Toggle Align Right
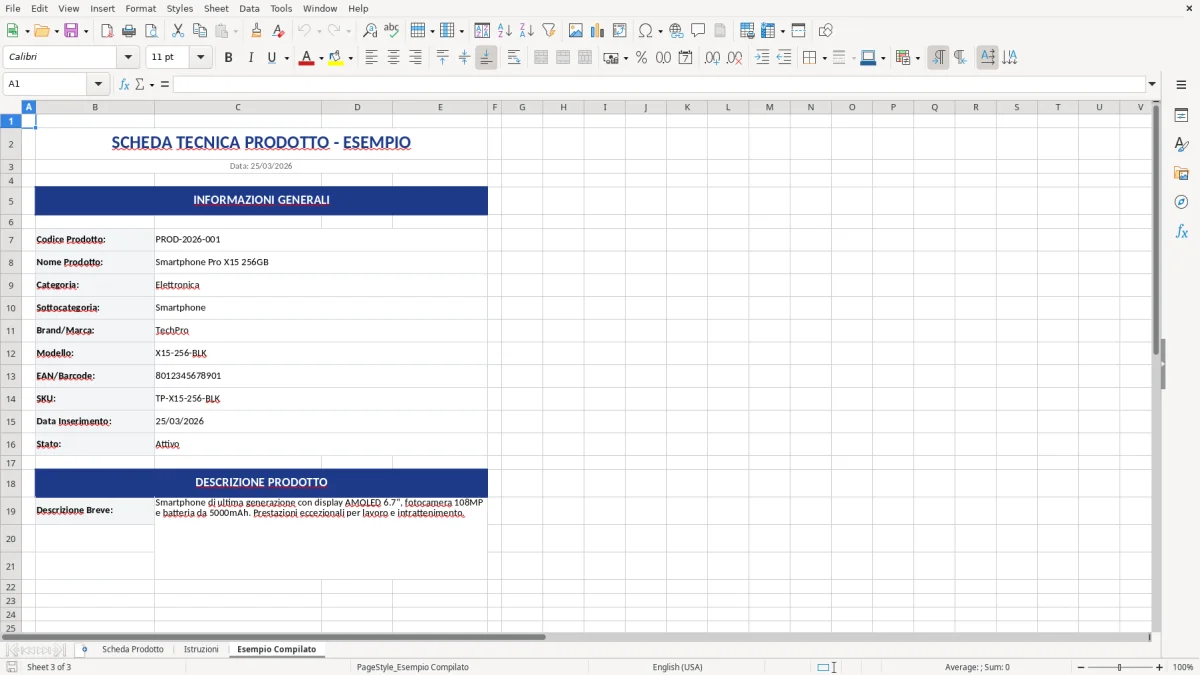The image size is (1200, 675). (x=415, y=58)
